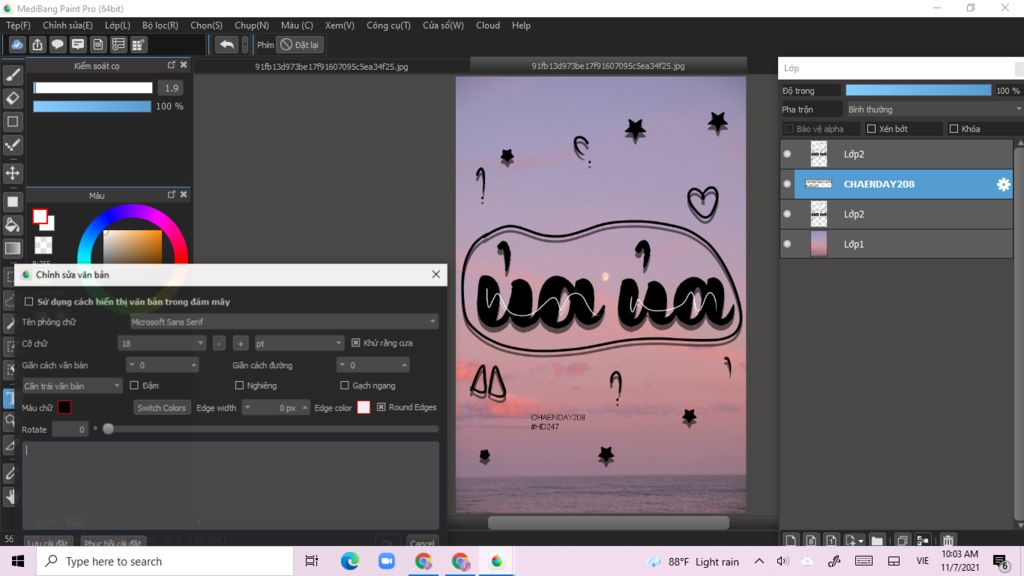Enable cloud text display checkbox
The width and height of the screenshot is (1024, 576).
[29, 302]
